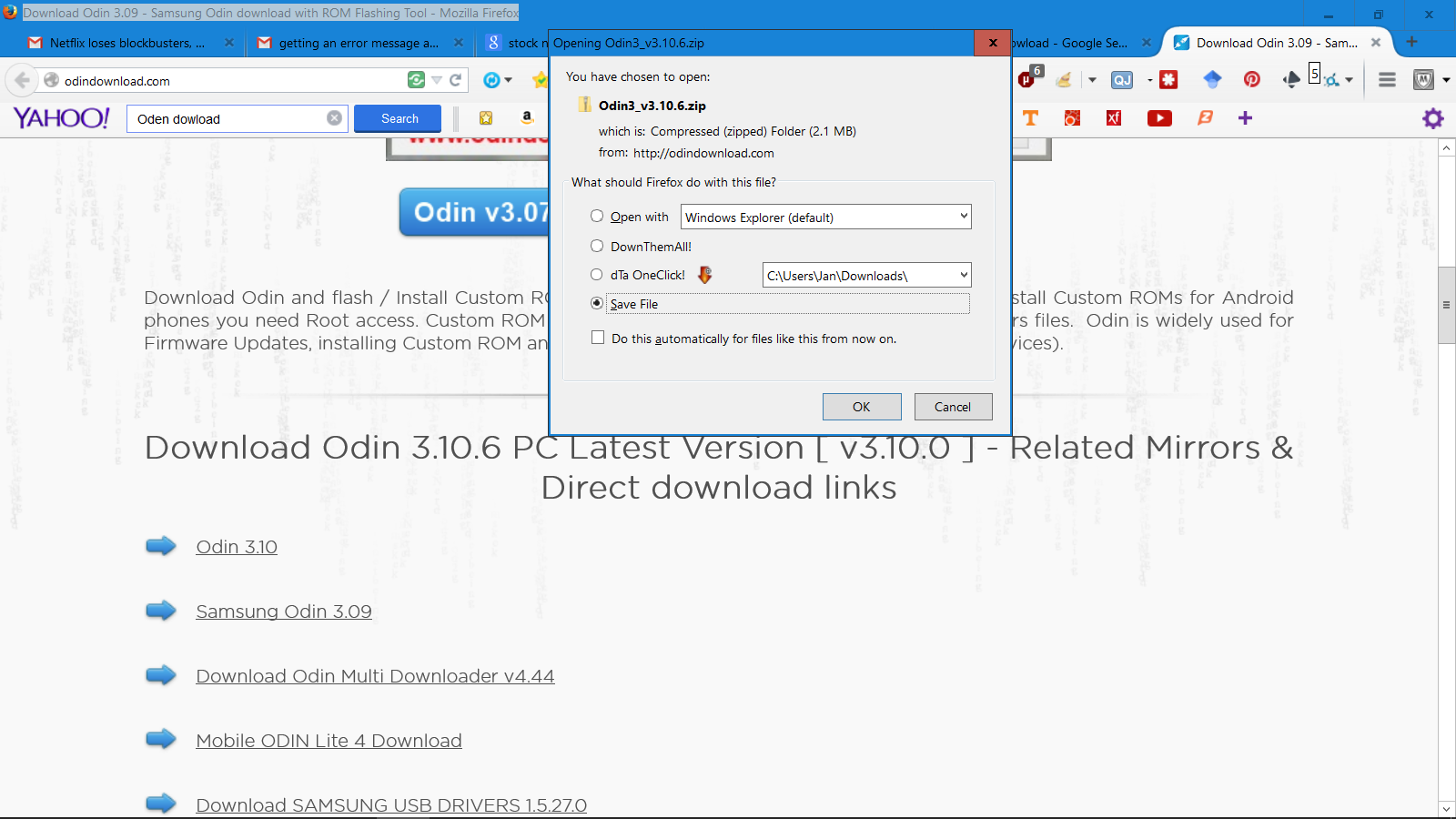Image resolution: width=1456 pixels, height=819 pixels.
Task: Choose the DownThemAll! radio option
Action: pyautogui.click(x=597, y=247)
